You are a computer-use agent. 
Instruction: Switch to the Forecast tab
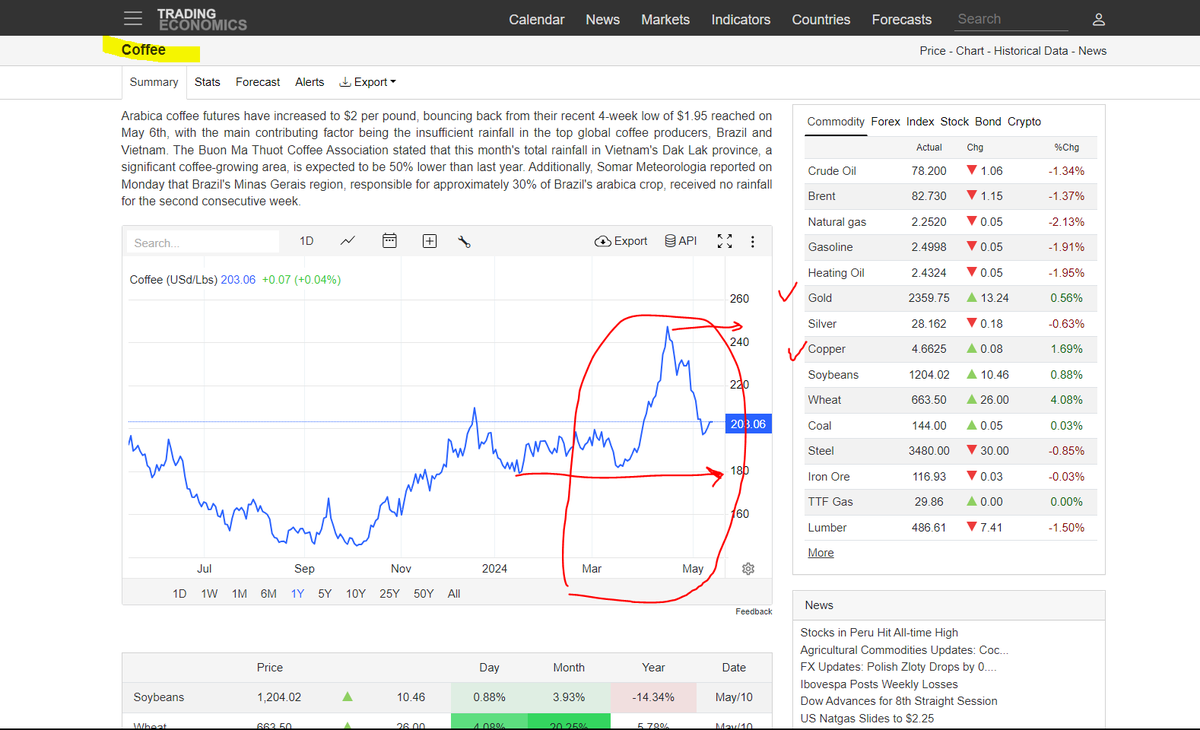(258, 82)
